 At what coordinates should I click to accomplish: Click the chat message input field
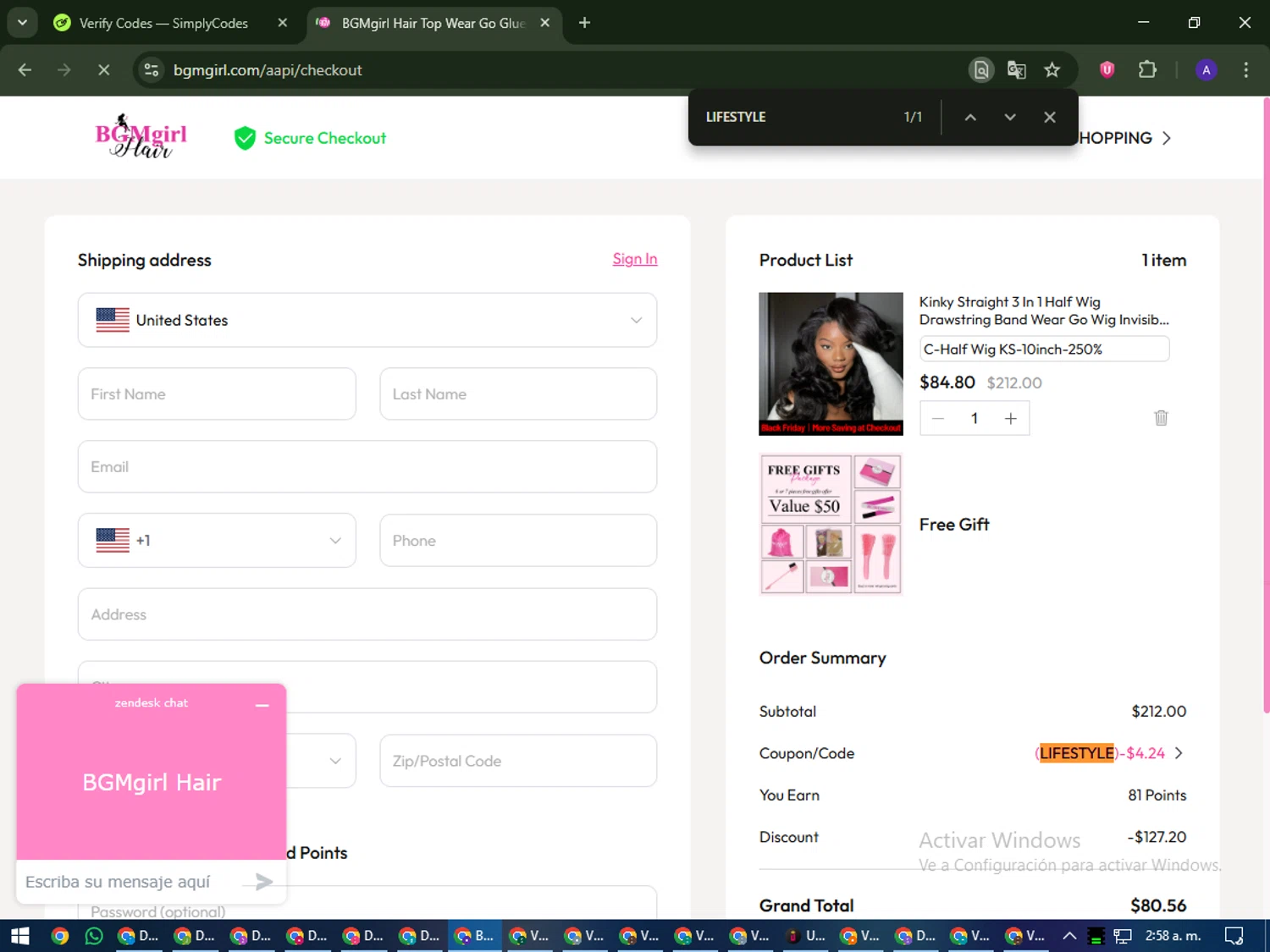pos(131,882)
